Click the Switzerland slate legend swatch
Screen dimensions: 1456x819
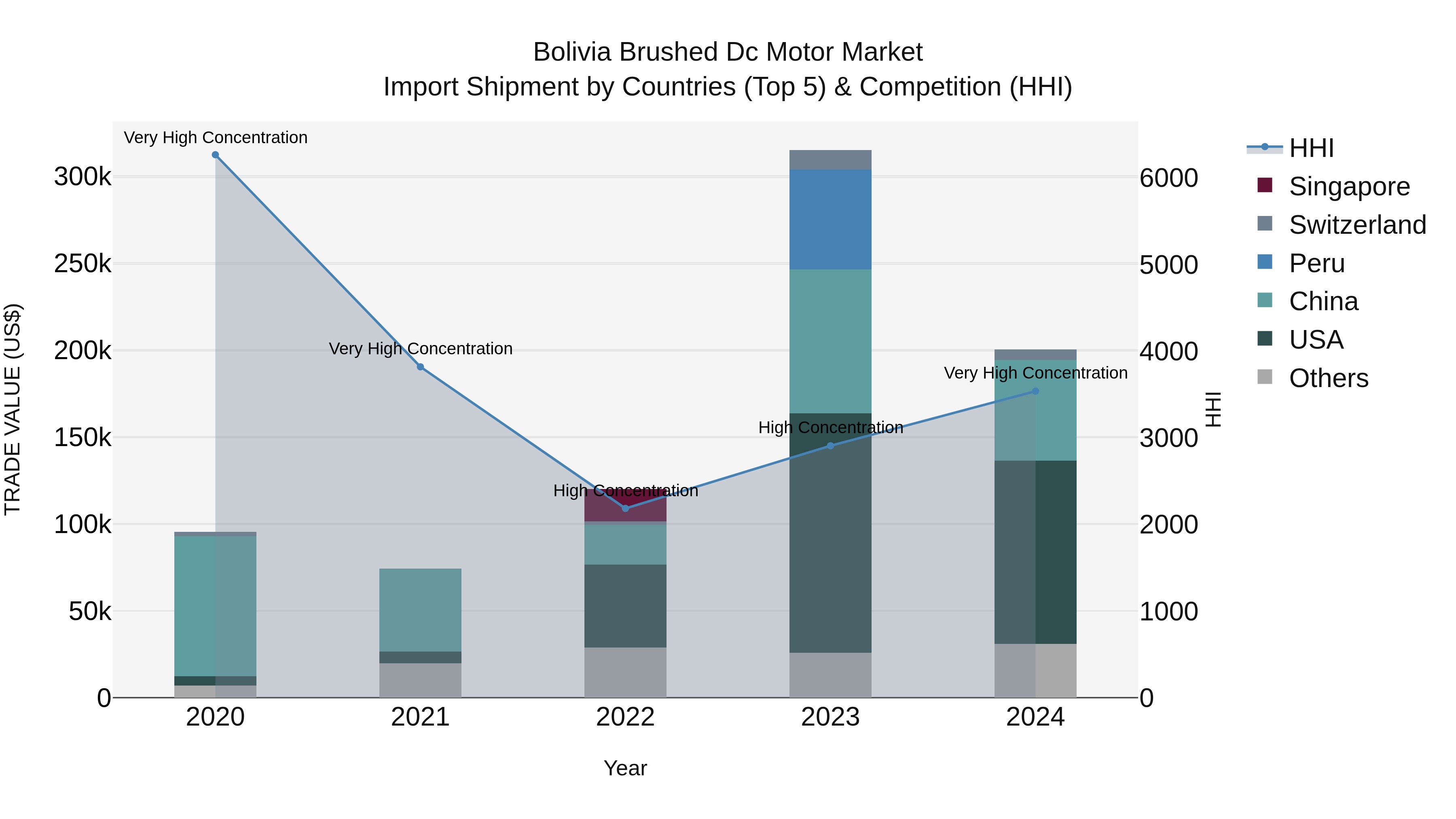[1265, 223]
